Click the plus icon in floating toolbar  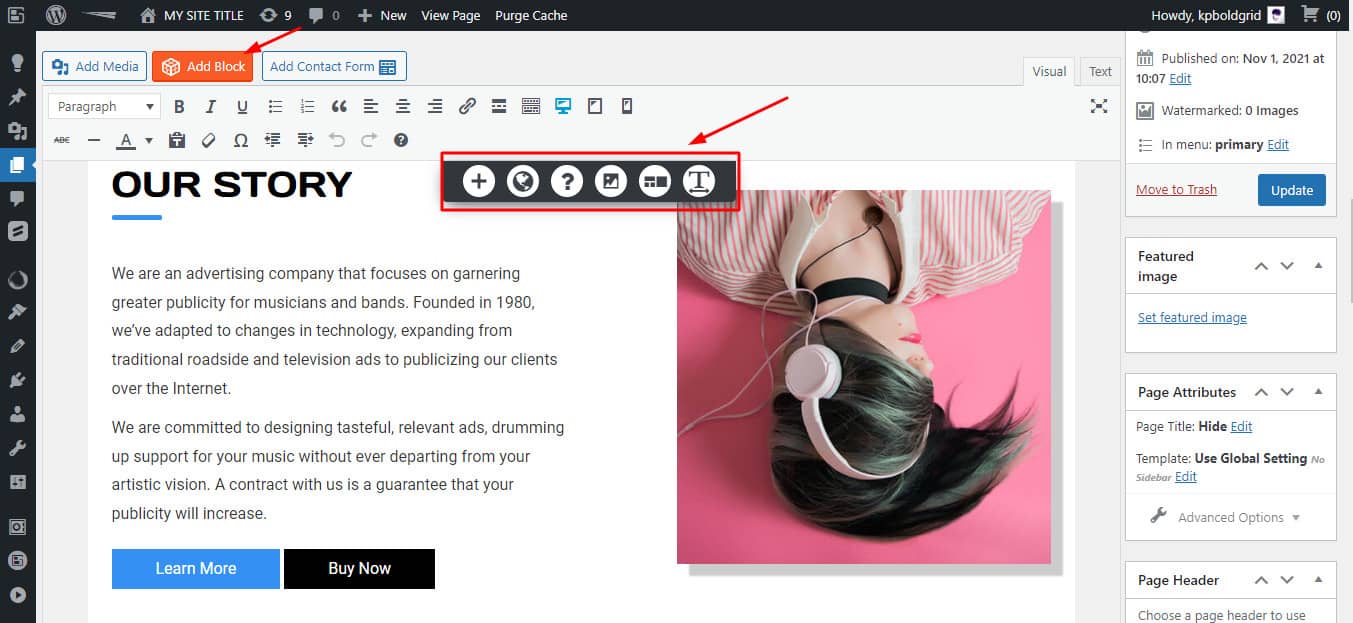point(479,181)
